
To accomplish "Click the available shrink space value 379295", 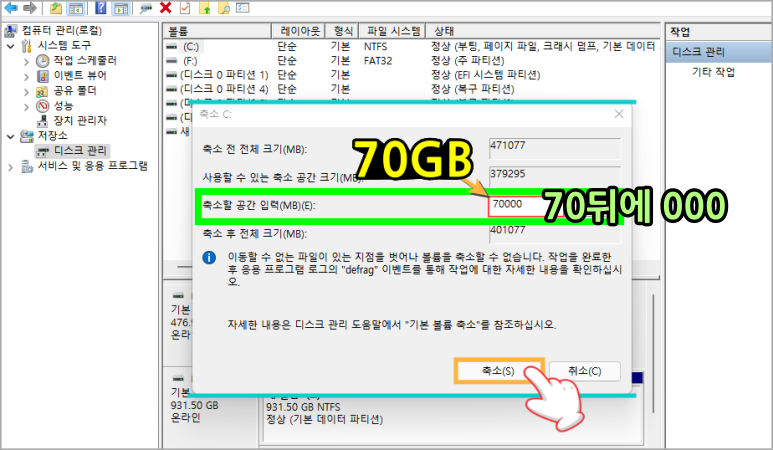I will [555, 177].
